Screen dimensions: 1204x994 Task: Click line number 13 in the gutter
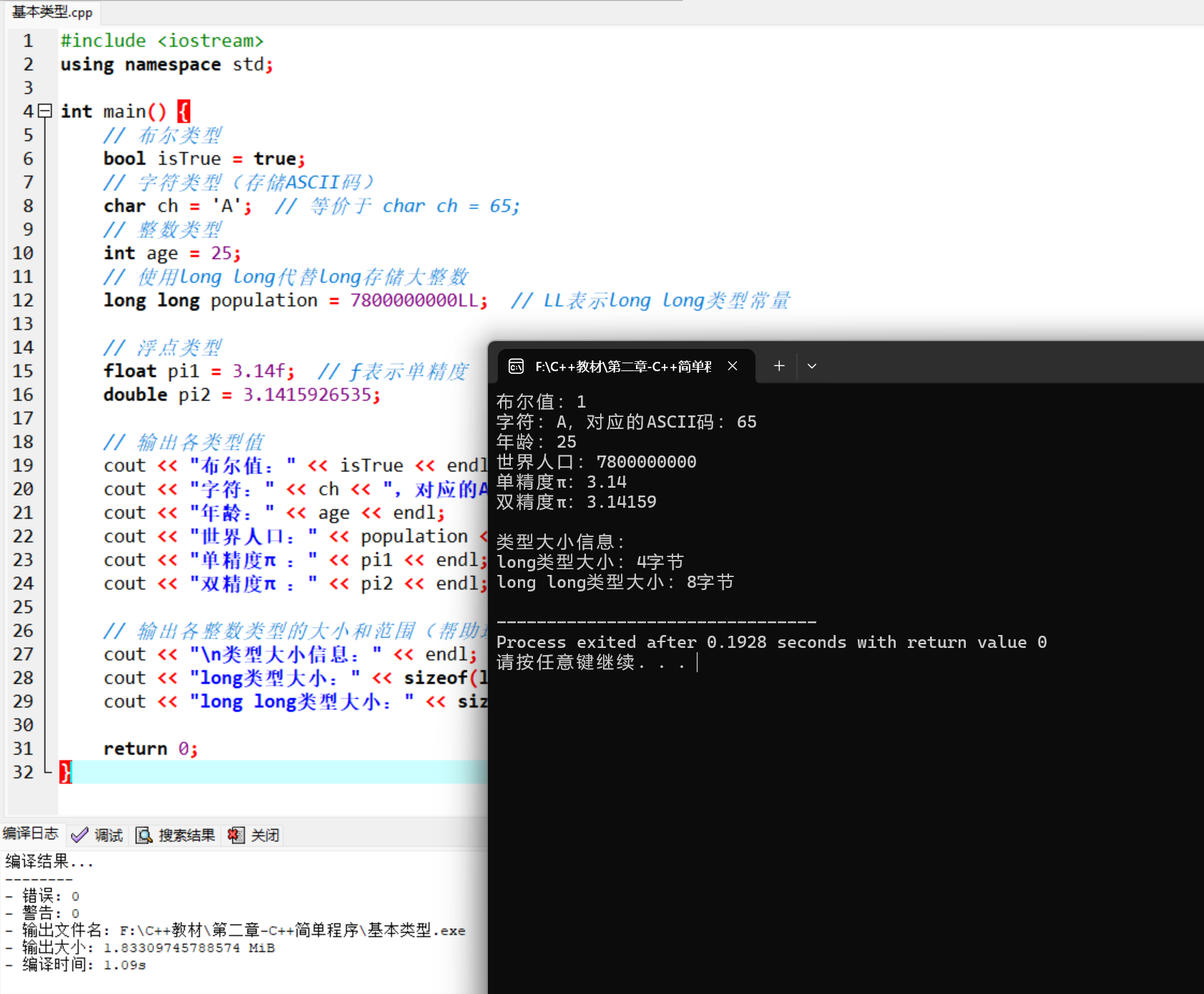[x=23, y=324]
